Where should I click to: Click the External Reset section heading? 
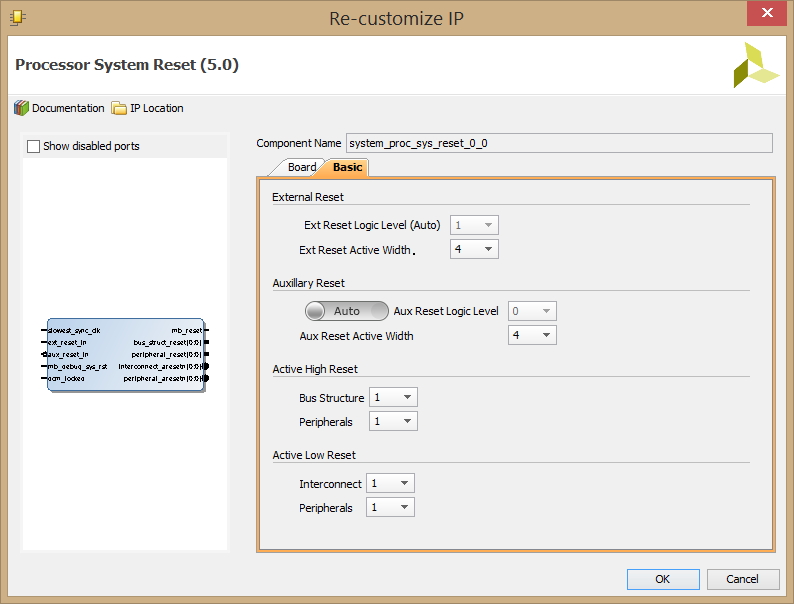tap(308, 197)
